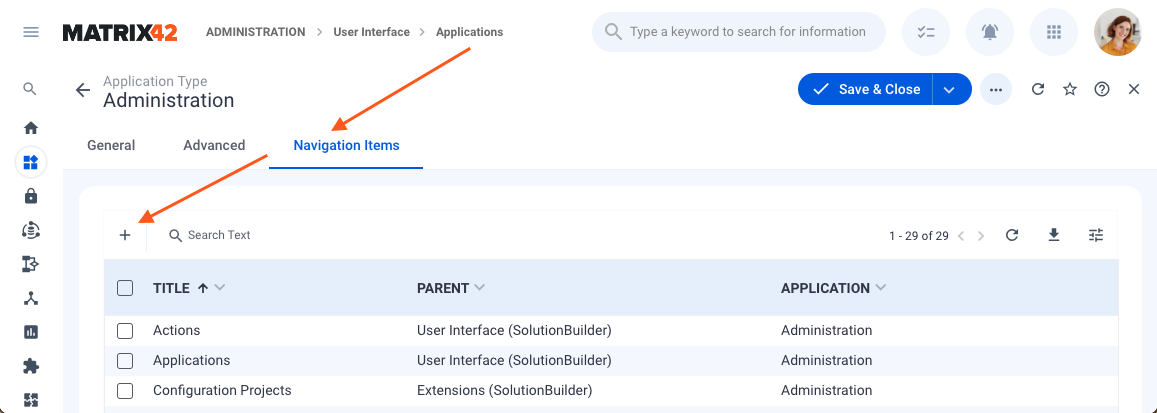The width and height of the screenshot is (1157, 413).
Task: Open the hamburger navigation menu
Action: pyautogui.click(x=31, y=32)
